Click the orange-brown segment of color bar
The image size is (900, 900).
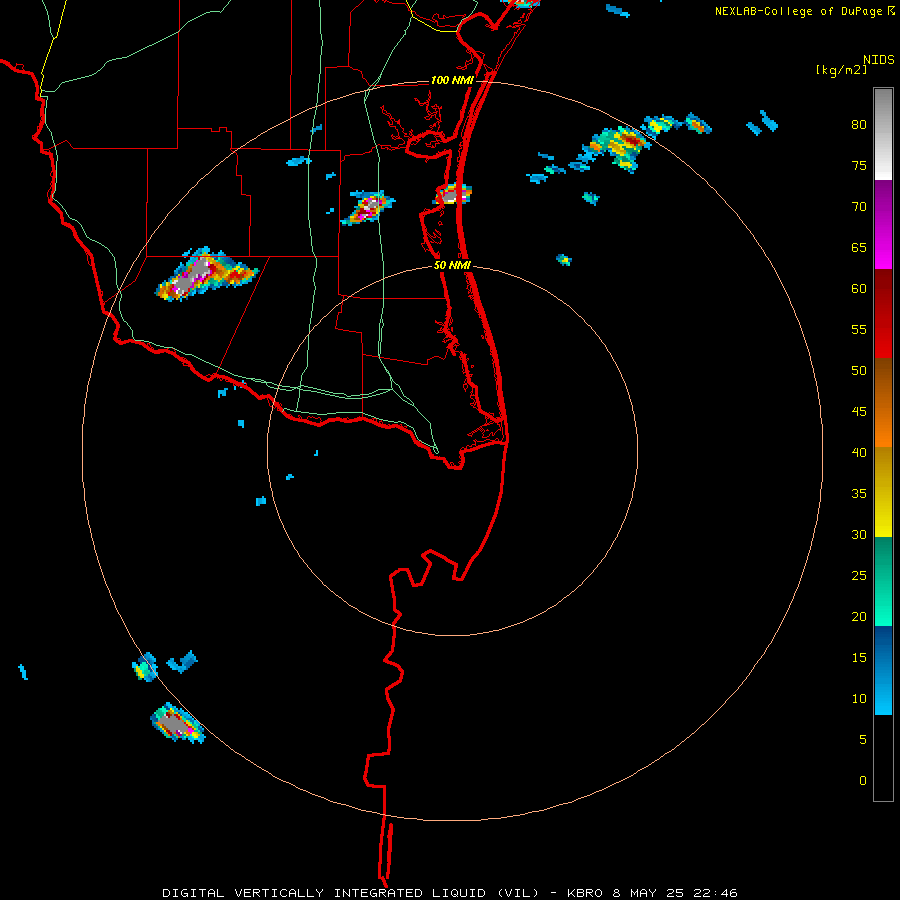coord(883,402)
